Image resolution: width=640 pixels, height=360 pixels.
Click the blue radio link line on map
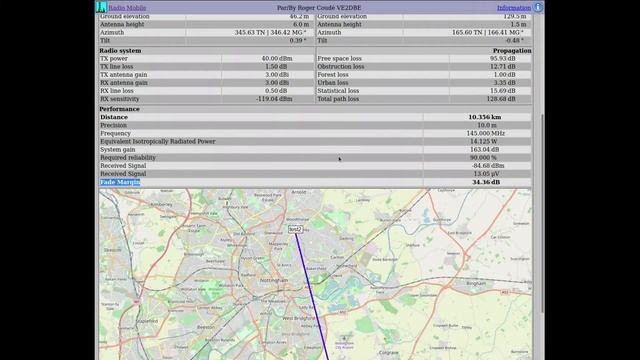(x=312, y=296)
